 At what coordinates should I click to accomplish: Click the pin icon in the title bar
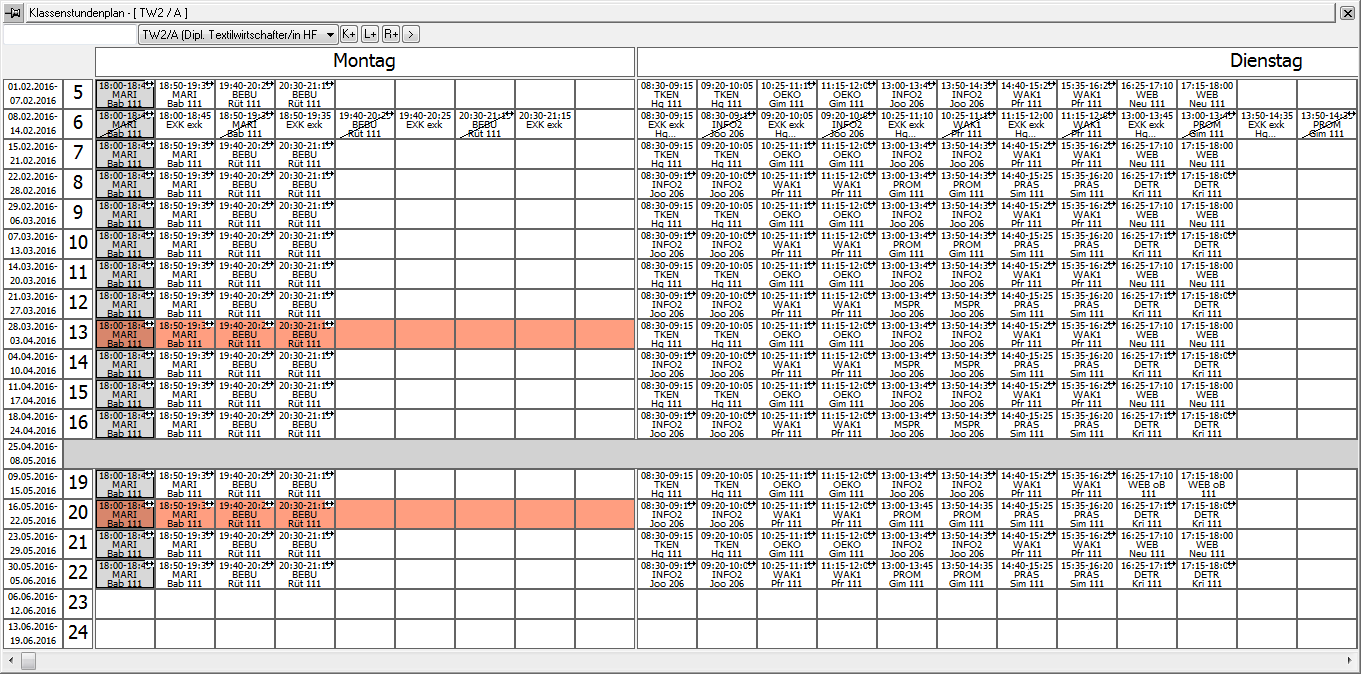tap(14, 12)
